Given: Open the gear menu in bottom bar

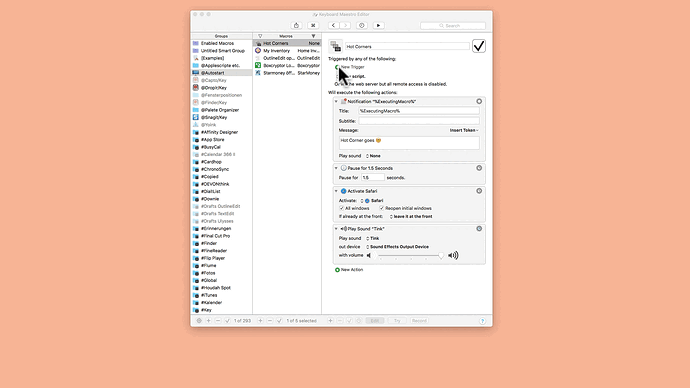Looking at the screenshot, I should [x=199, y=321].
